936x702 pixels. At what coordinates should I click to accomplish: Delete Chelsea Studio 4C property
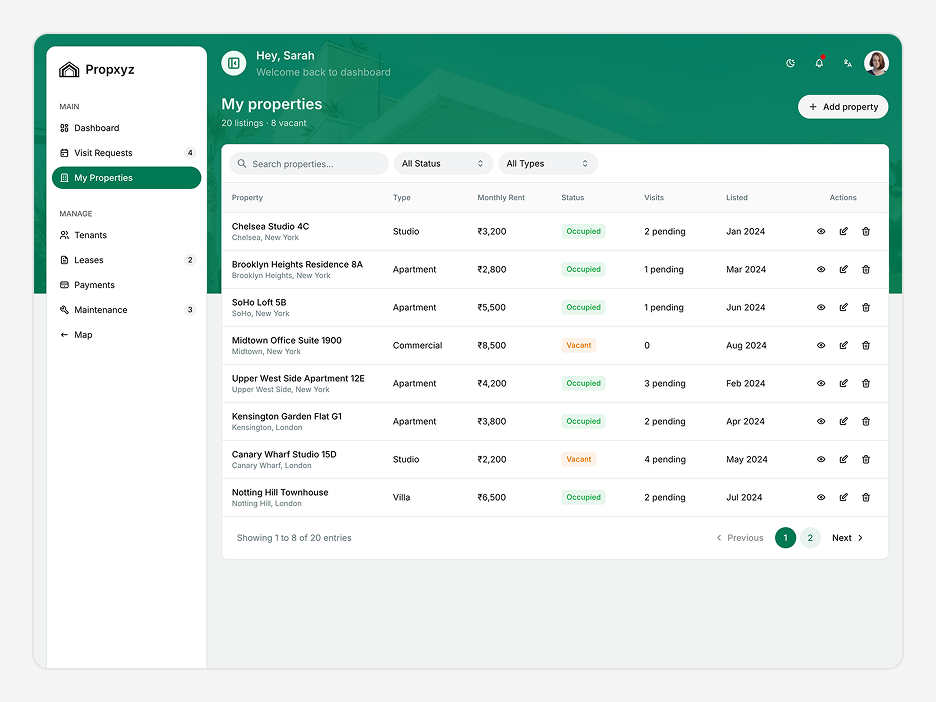866,231
